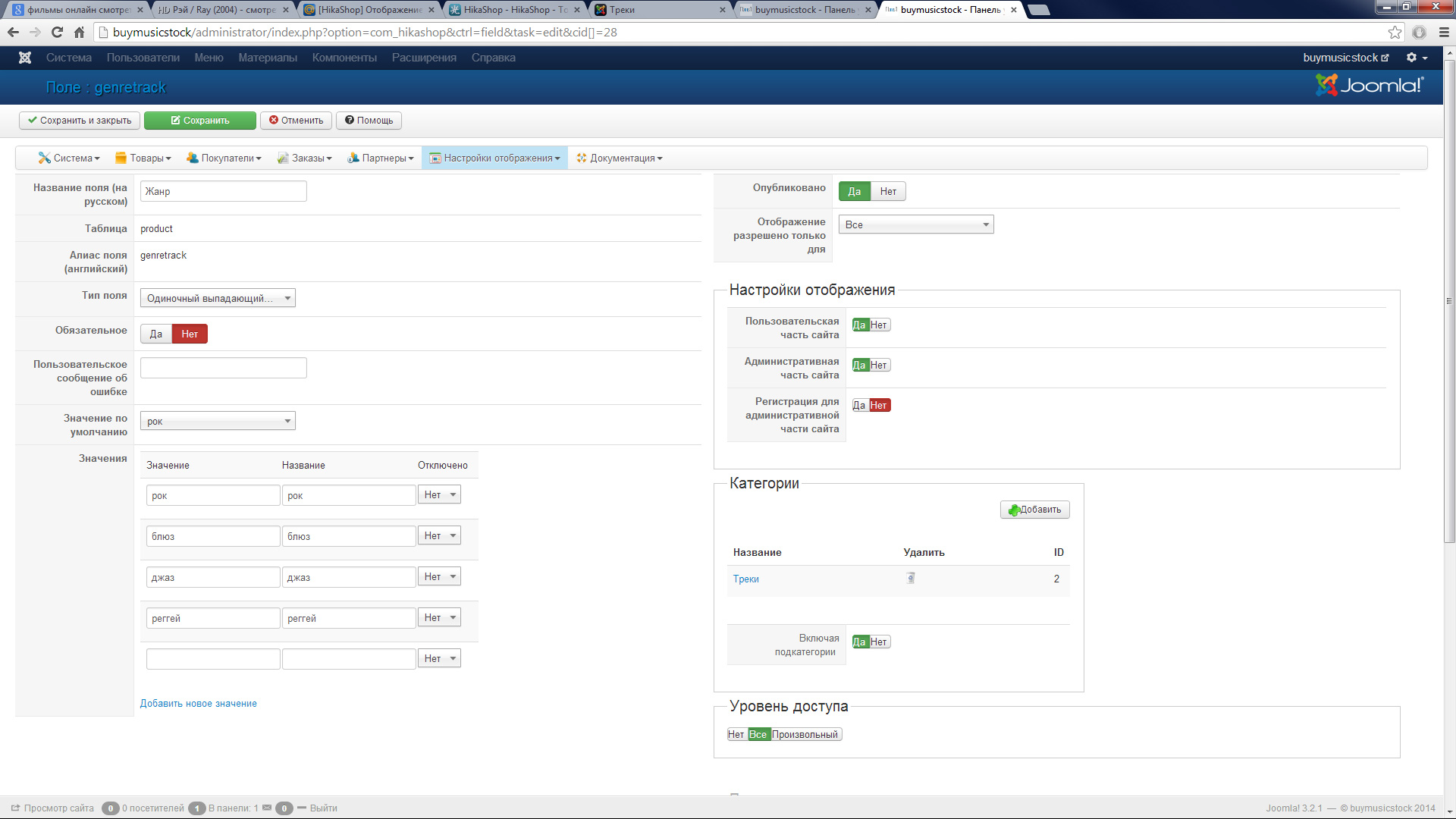Click Добавить новое значение link

pyautogui.click(x=198, y=704)
